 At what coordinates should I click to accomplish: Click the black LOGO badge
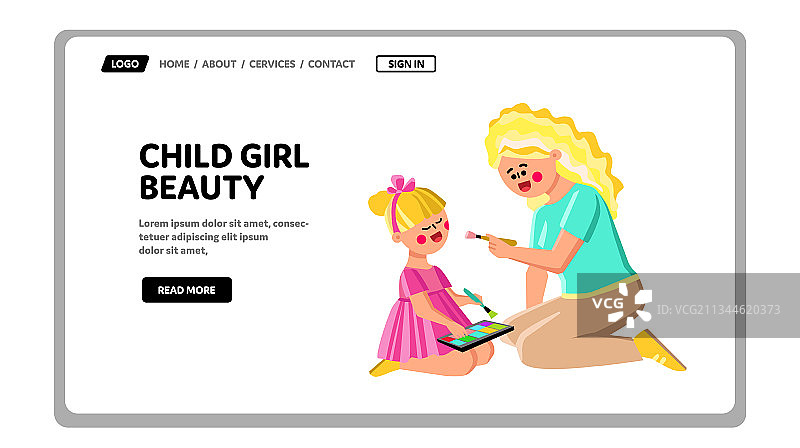click(125, 64)
